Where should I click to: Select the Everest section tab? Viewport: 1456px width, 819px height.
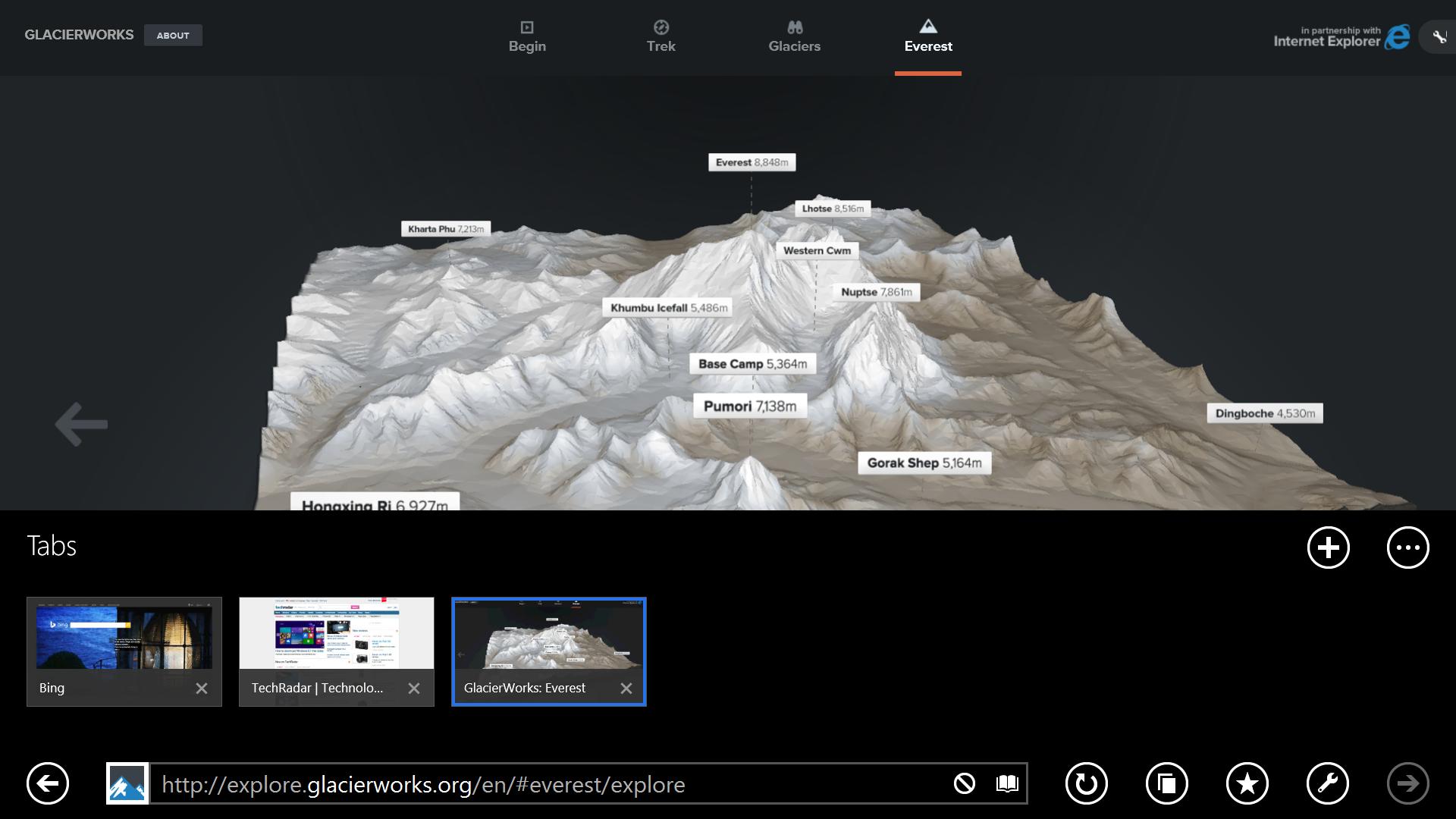[928, 37]
